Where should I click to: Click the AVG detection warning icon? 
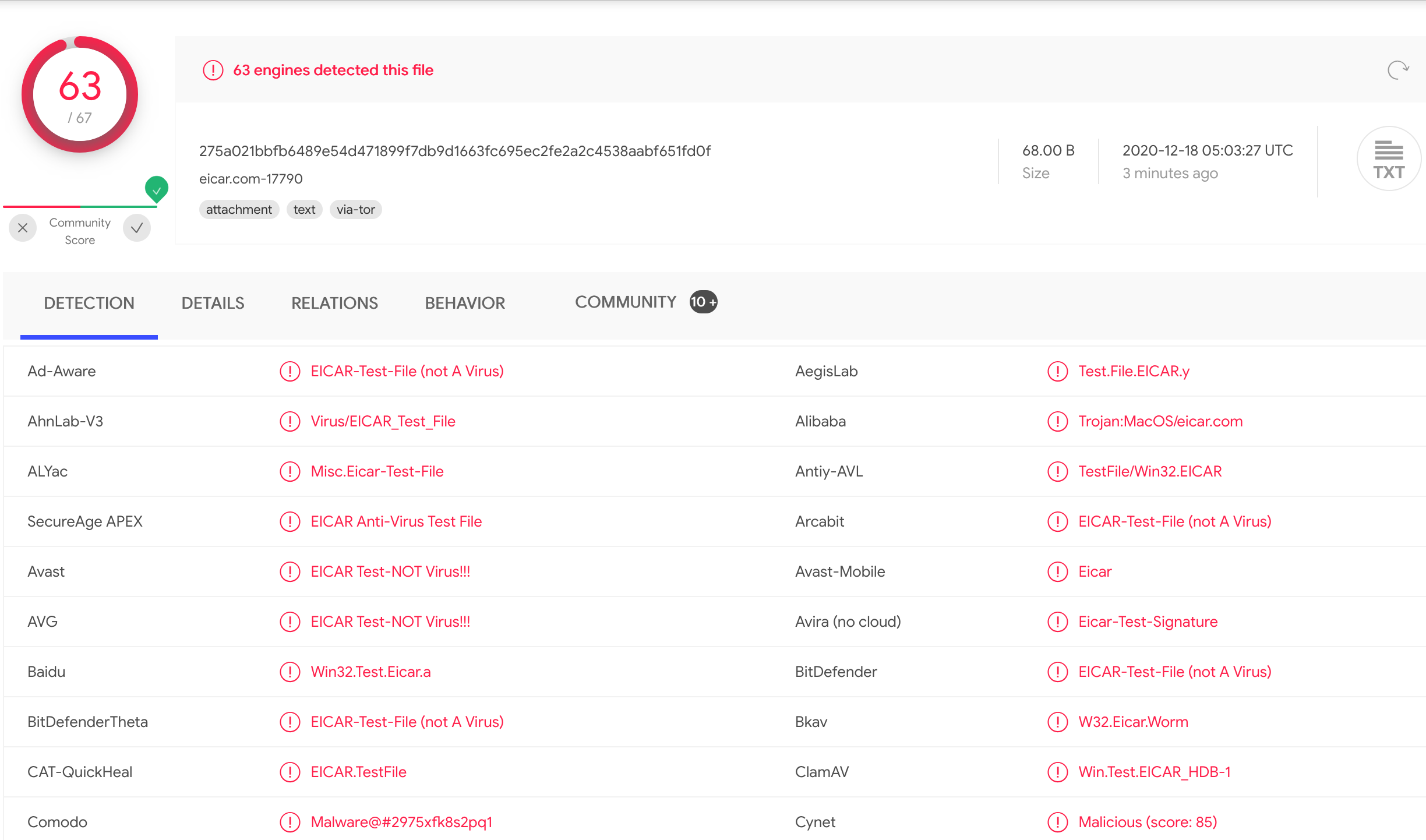pos(290,622)
